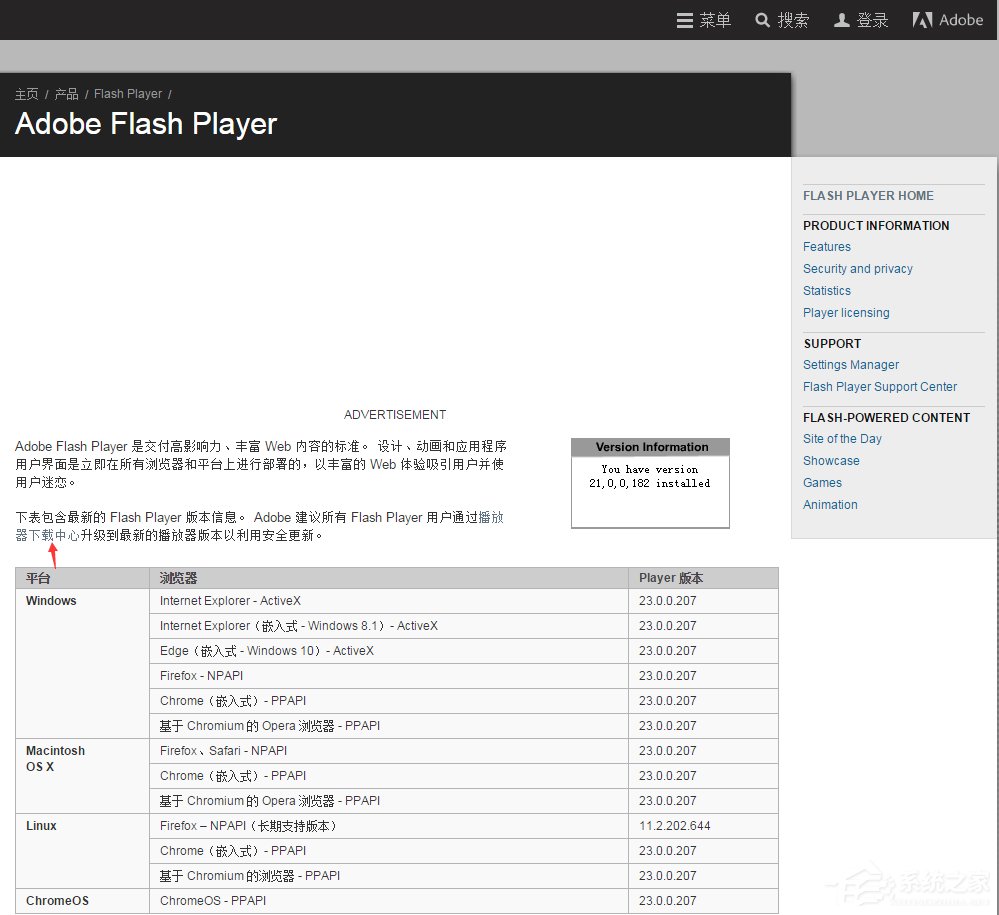Click the 产品 breadcrumb item

[66, 93]
